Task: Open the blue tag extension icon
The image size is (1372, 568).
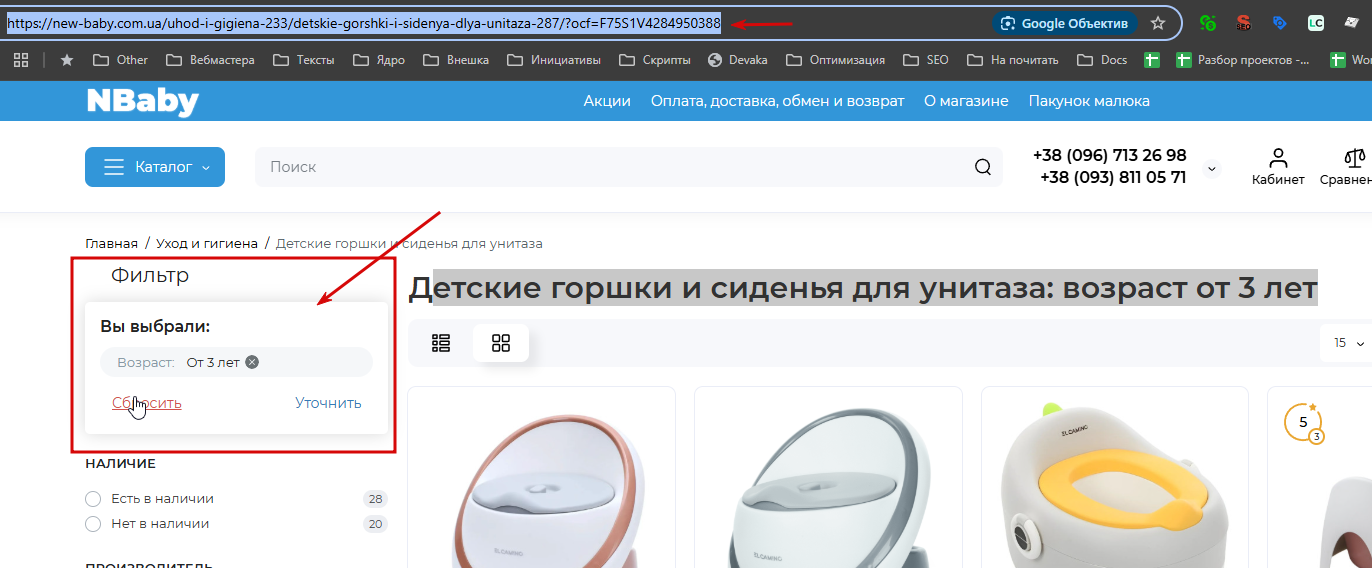Action: [1279, 23]
